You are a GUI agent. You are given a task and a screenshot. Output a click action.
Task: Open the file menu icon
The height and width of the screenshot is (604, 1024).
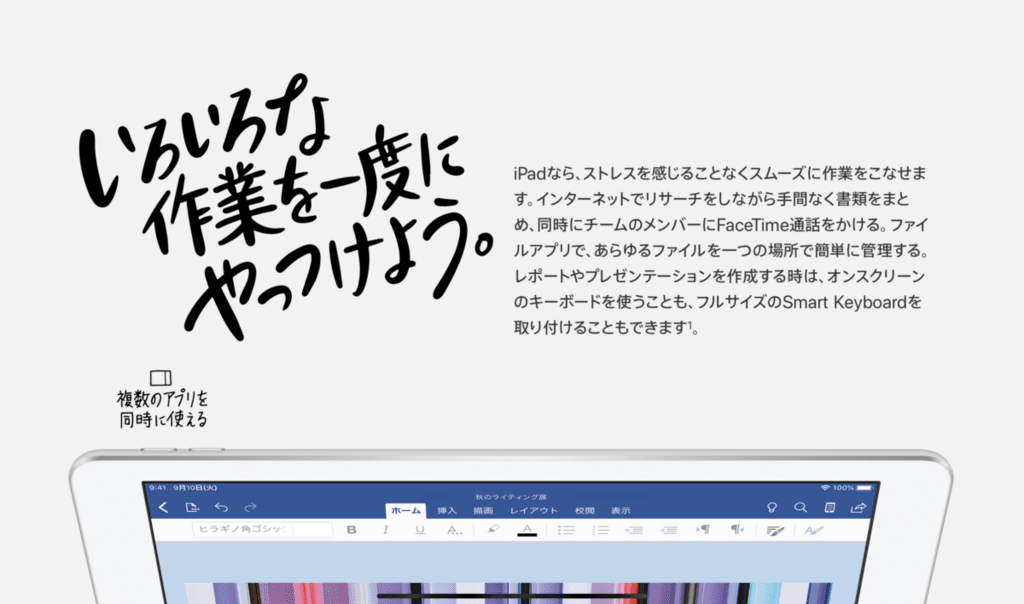pyautogui.click(x=192, y=507)
